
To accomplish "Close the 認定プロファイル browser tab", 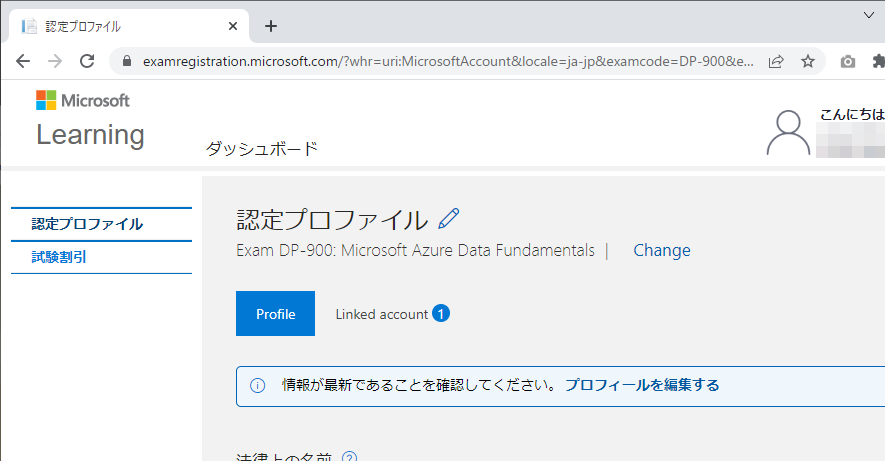I will (x=233, y=26).
